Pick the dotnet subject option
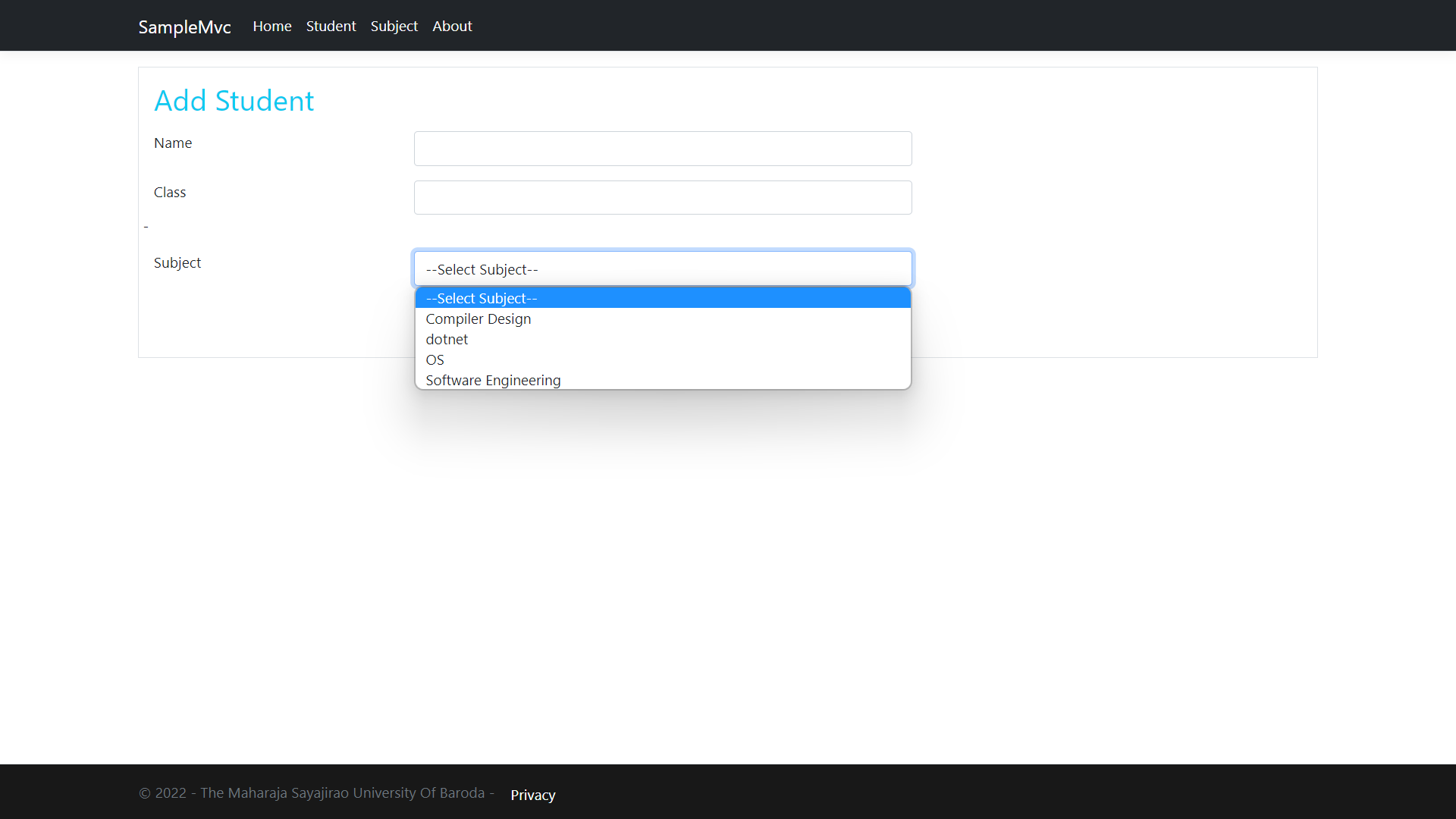 click(663, 339)
